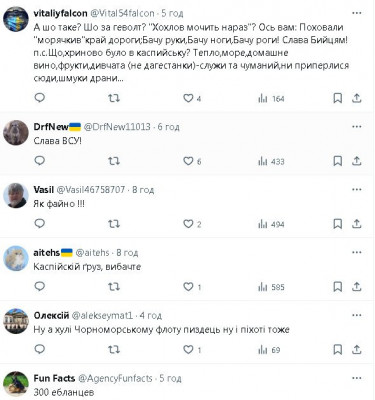Open Fun Facts profile name
Image resolution: width=375 pixels, height=400 pixels.
point(54,378)
